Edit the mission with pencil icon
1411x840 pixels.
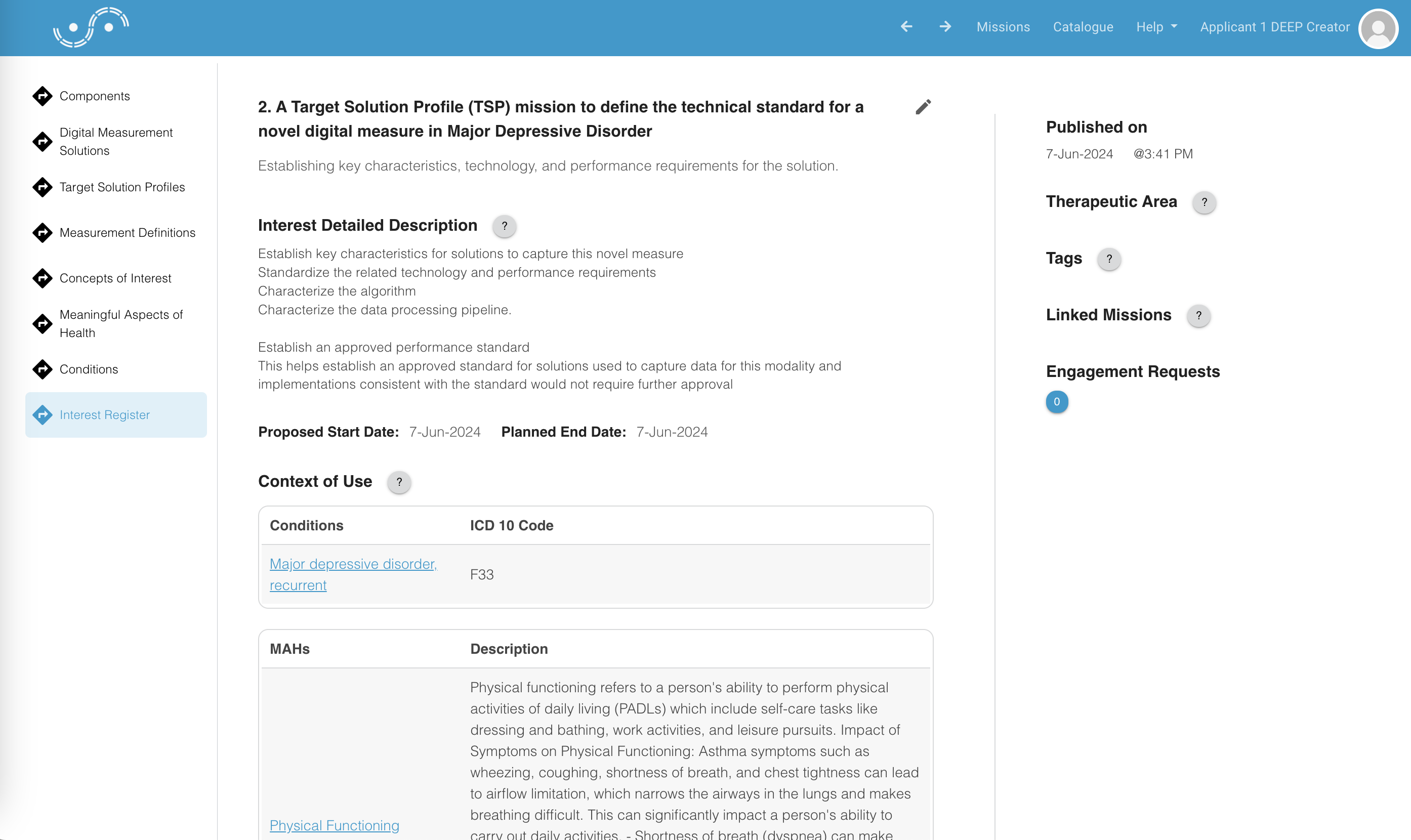[x=923, y=107]
